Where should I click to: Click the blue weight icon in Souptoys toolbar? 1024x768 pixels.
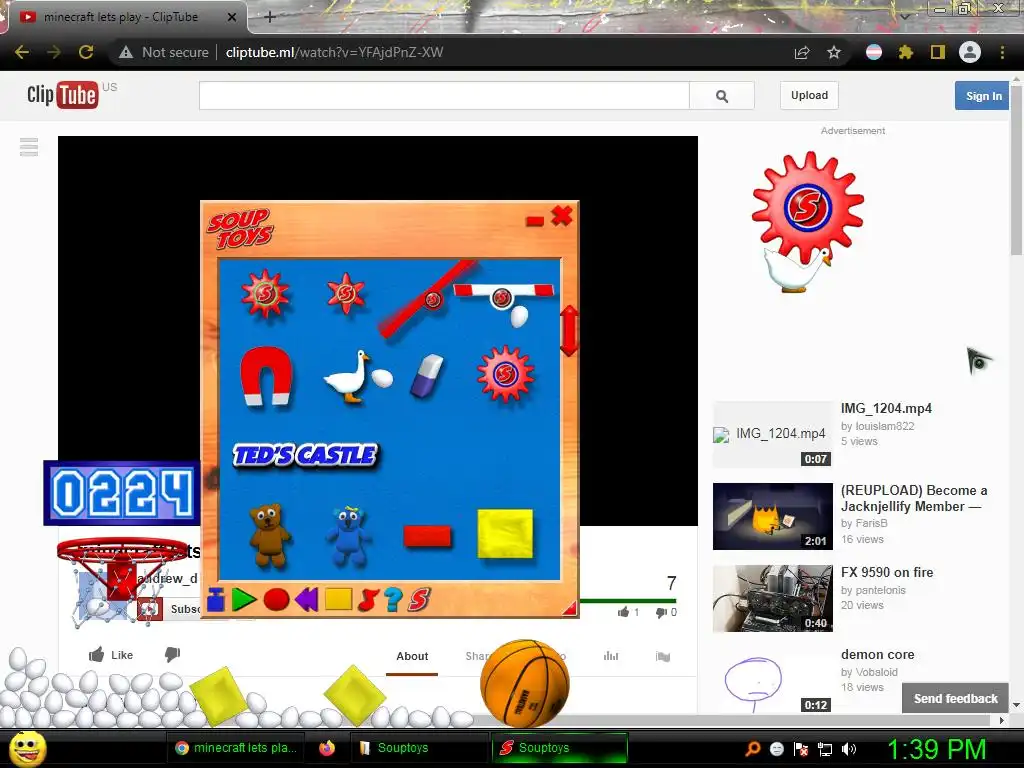pyautogui.click(x=216, y=599)
